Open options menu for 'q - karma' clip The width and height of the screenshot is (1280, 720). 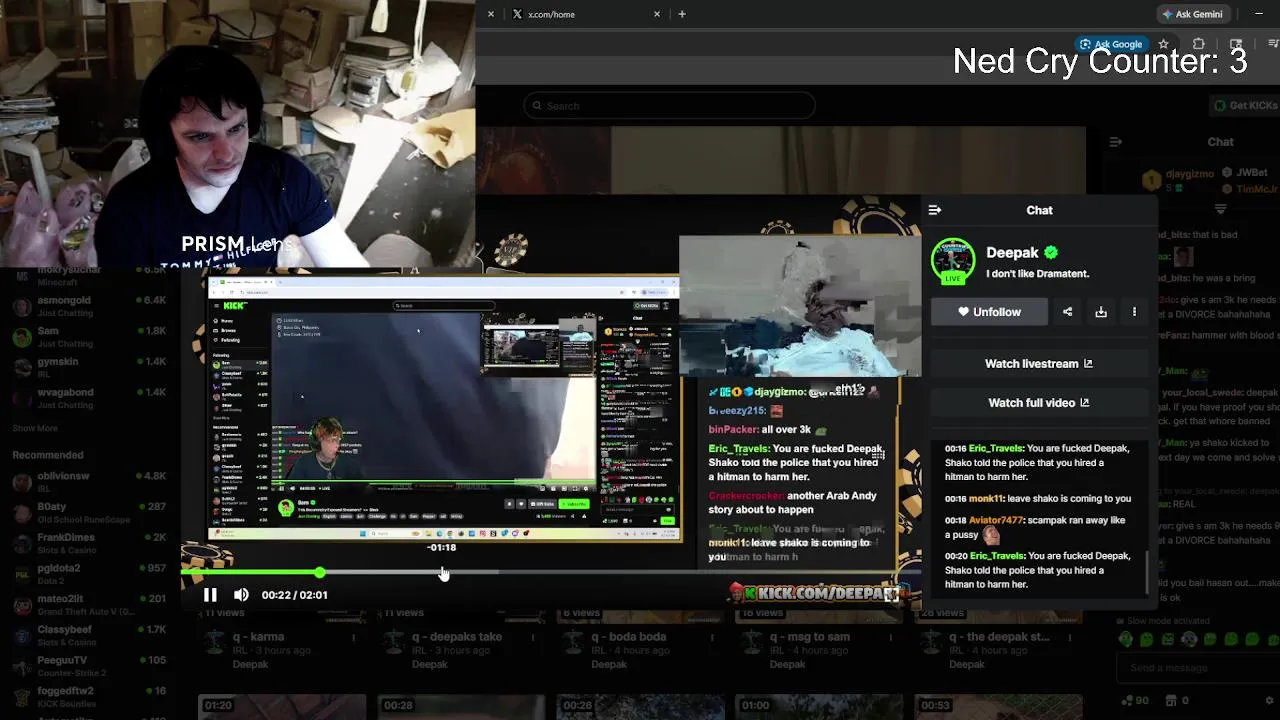pyautogui.click(x=353, y=637)
